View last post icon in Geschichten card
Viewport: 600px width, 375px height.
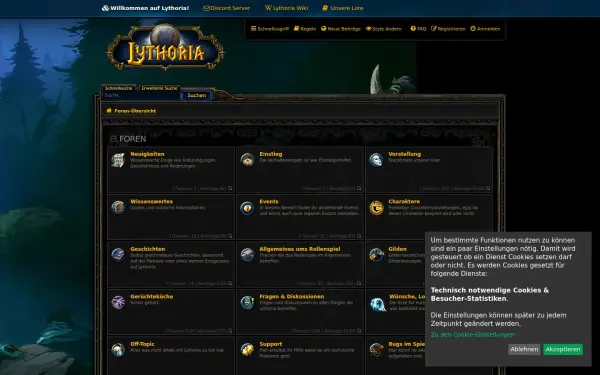tap(230, 283)
